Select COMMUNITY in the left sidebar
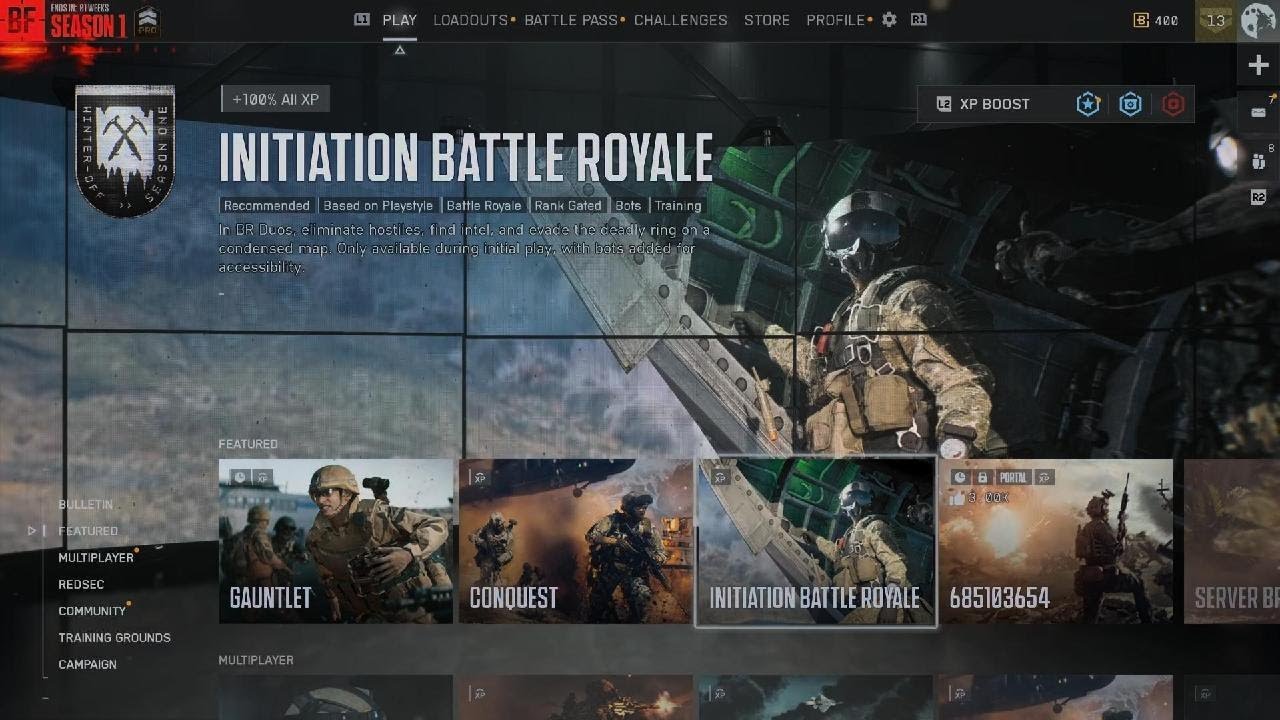Image resolution: width=1280 pixels, height=720 pixels. point(92,611)
